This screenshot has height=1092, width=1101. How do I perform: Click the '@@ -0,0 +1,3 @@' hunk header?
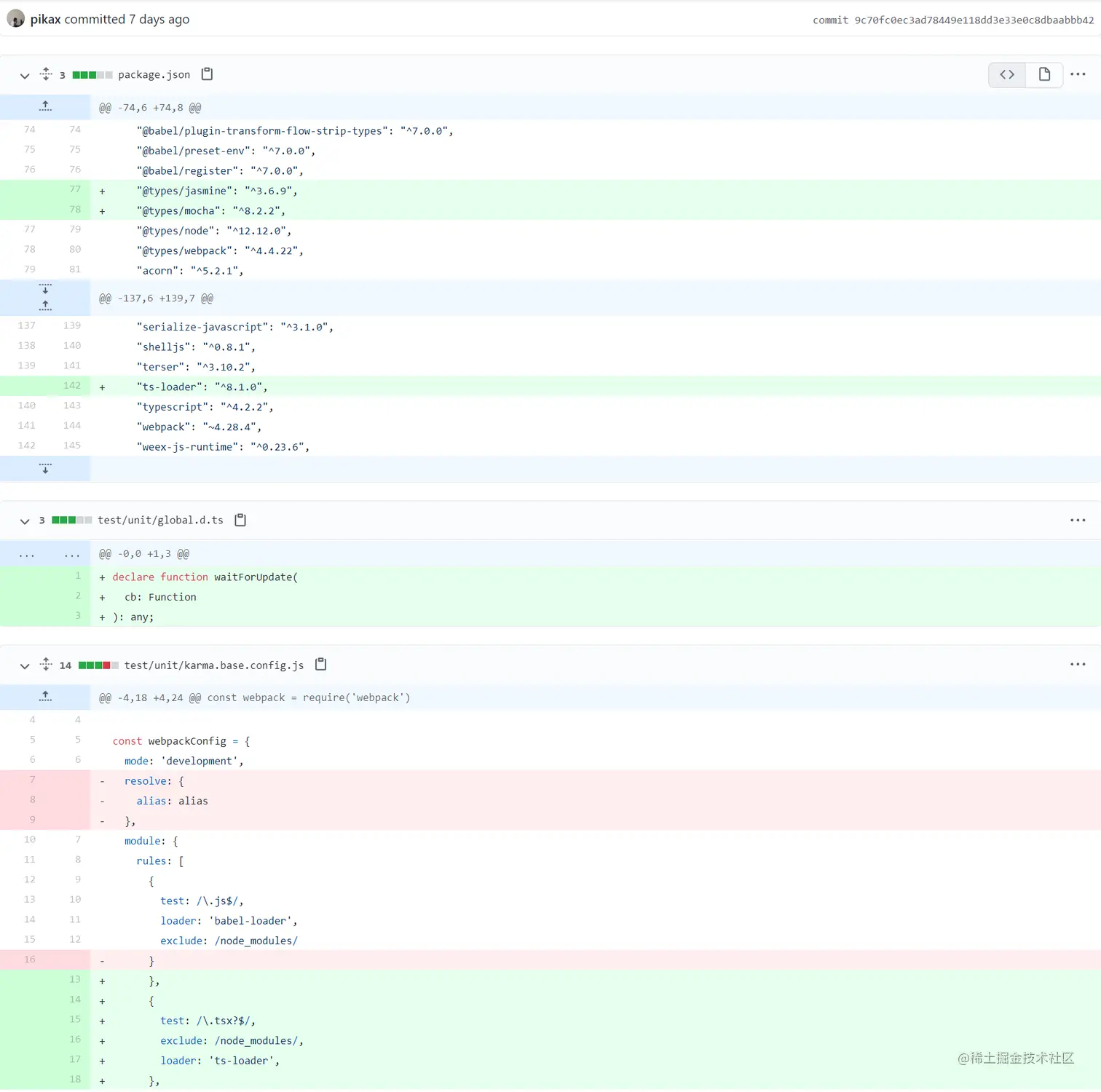point(144,554)
